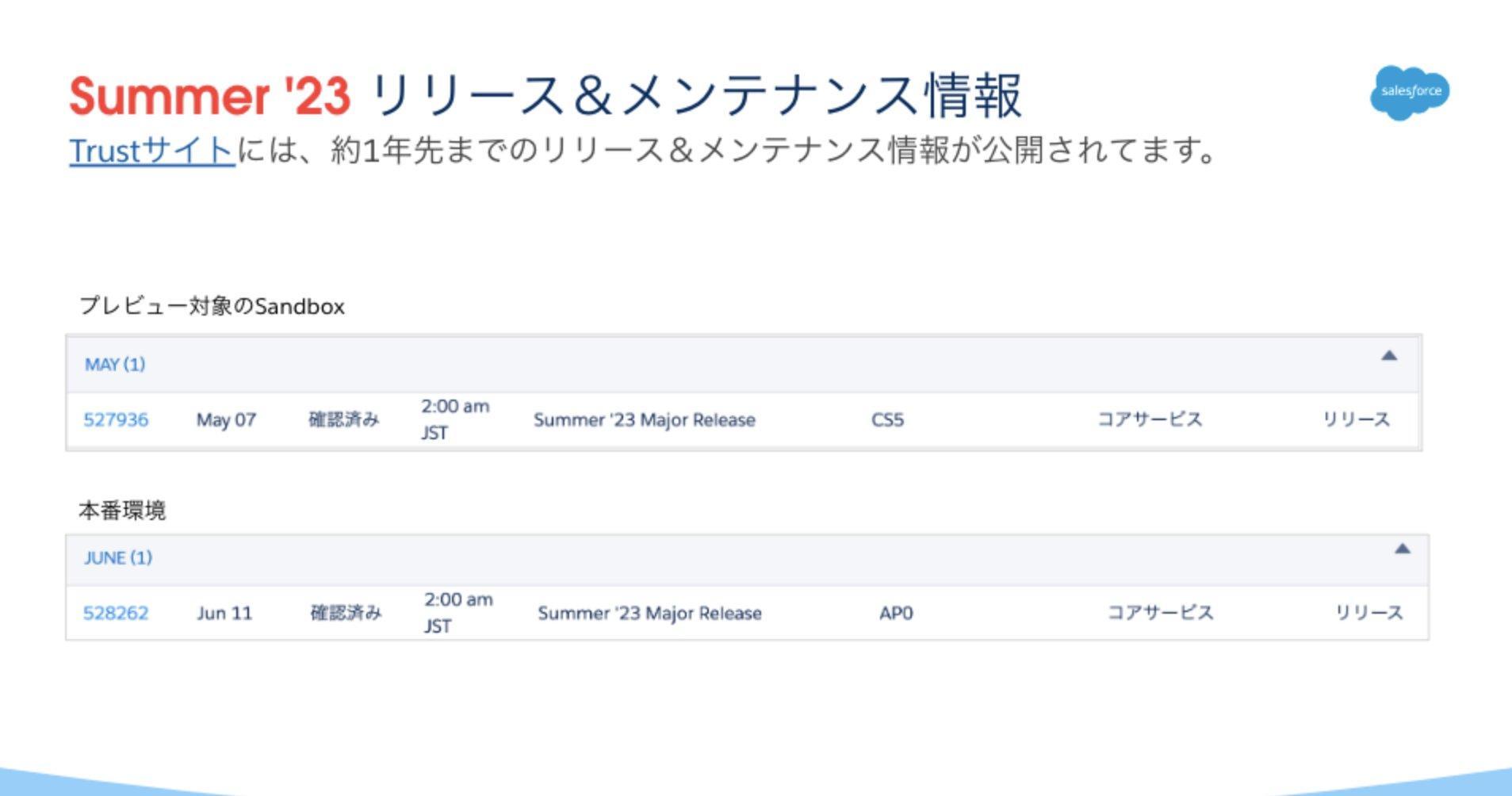Image resolution: width=1512 pixels, height=796 pixels.
Task: Click the 本番環境 section heading
Action: click(x=122, y=511)
